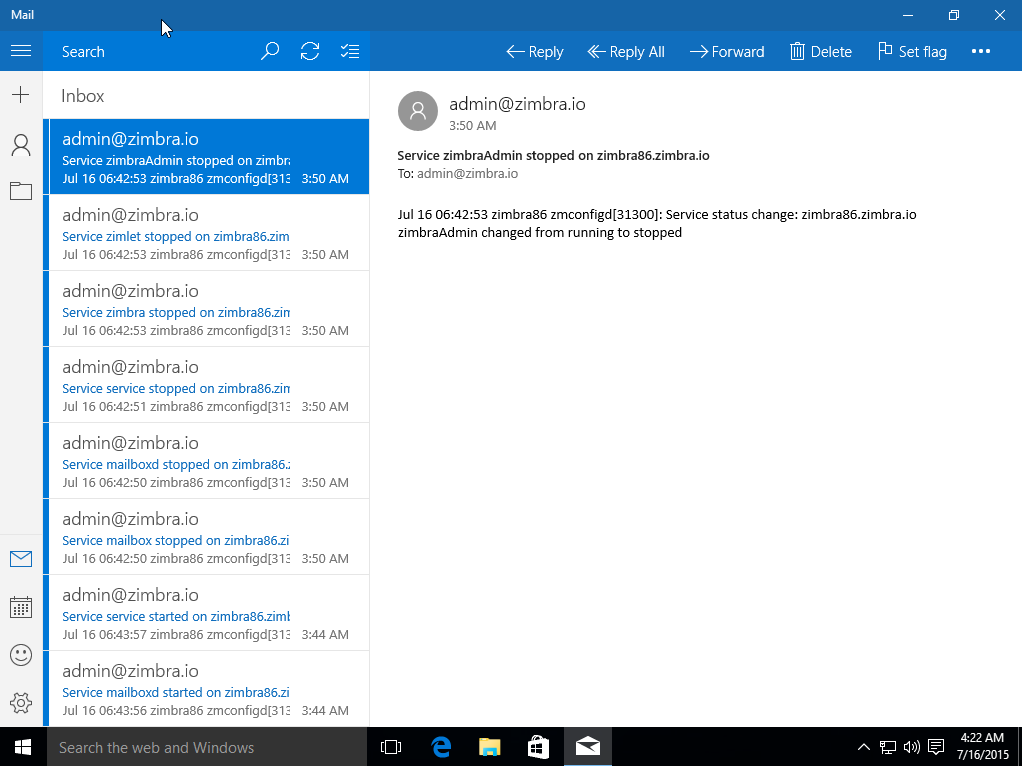Click Reply All button
1022x766 pixels.
click(x=626, y=52)
